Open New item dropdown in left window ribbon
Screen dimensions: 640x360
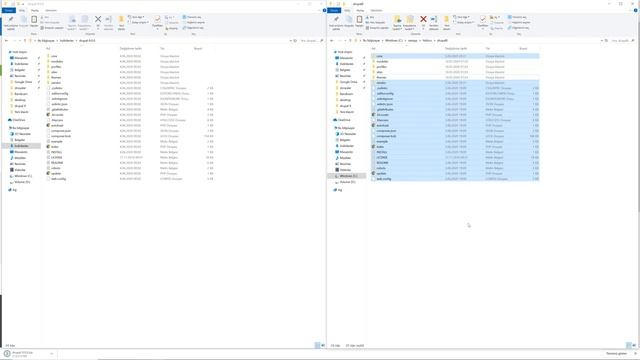click(136, 17)
